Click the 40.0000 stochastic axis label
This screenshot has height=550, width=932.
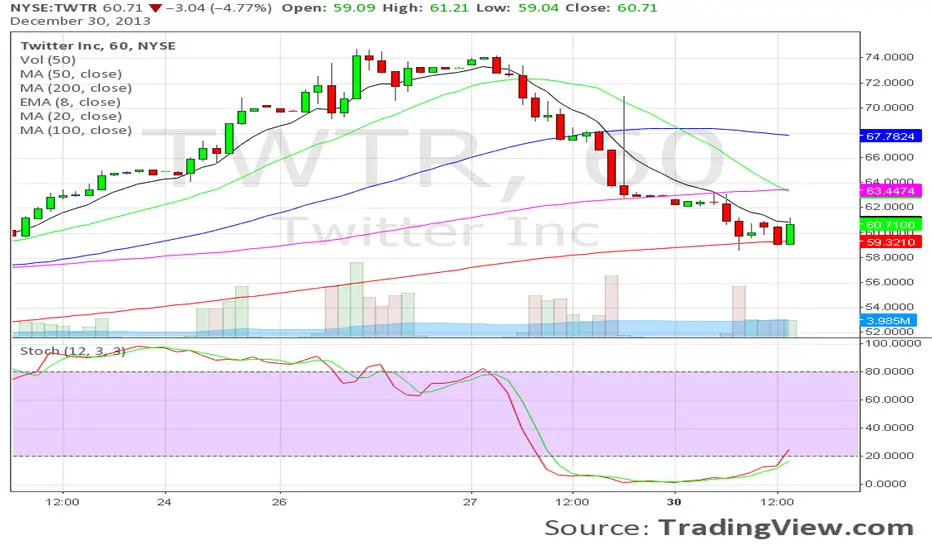point(889,427)
